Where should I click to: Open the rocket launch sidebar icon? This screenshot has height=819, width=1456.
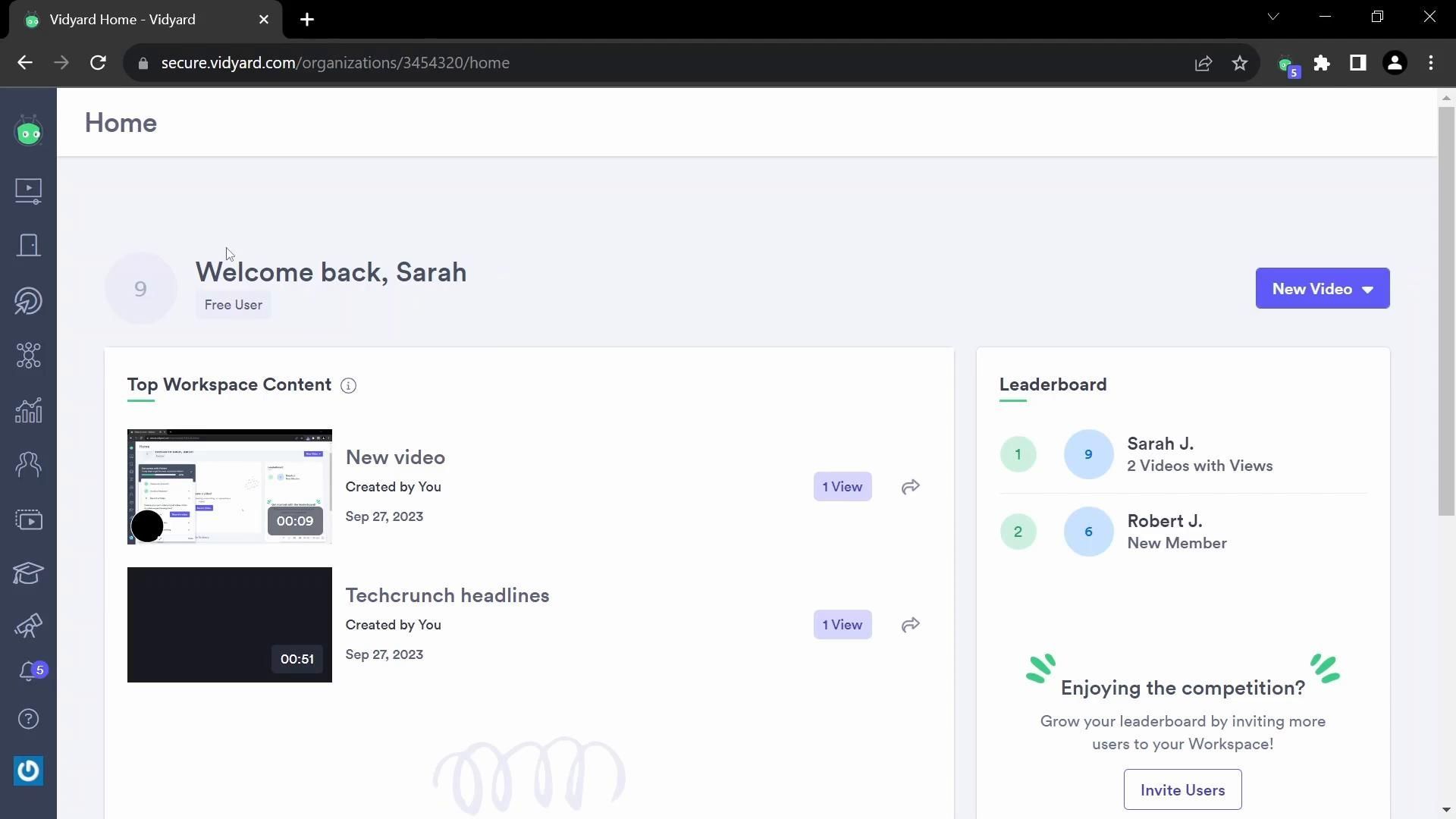click(28, 626)
